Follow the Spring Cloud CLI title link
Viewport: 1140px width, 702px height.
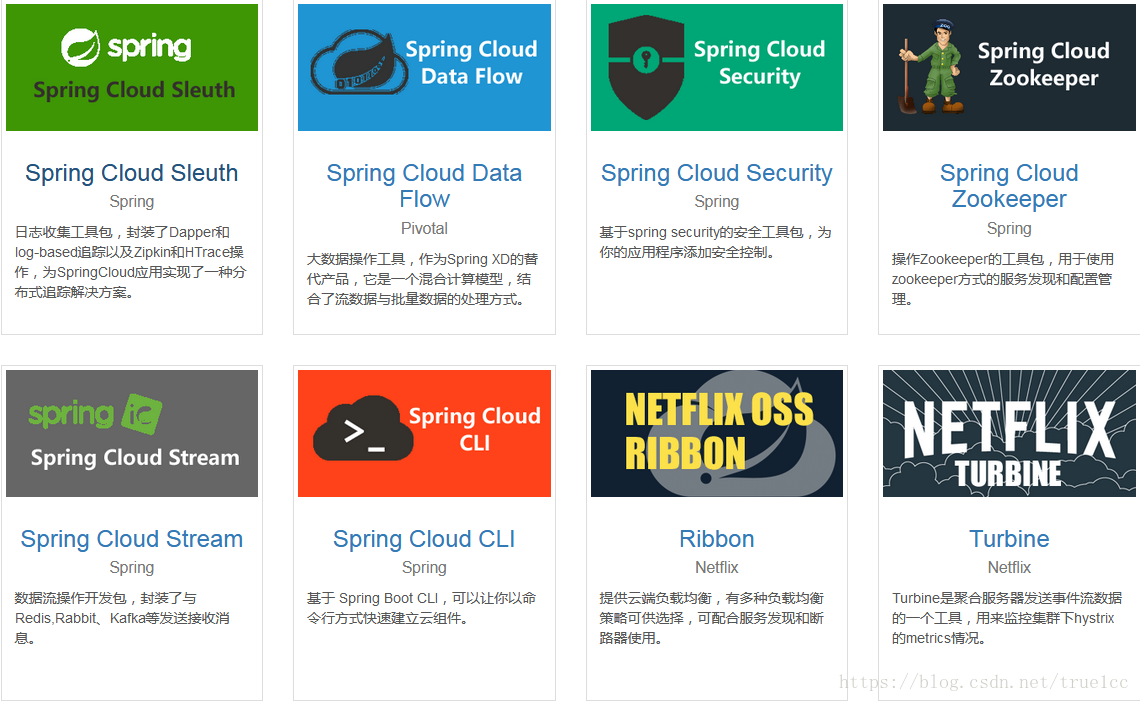[x=425, y=539]
